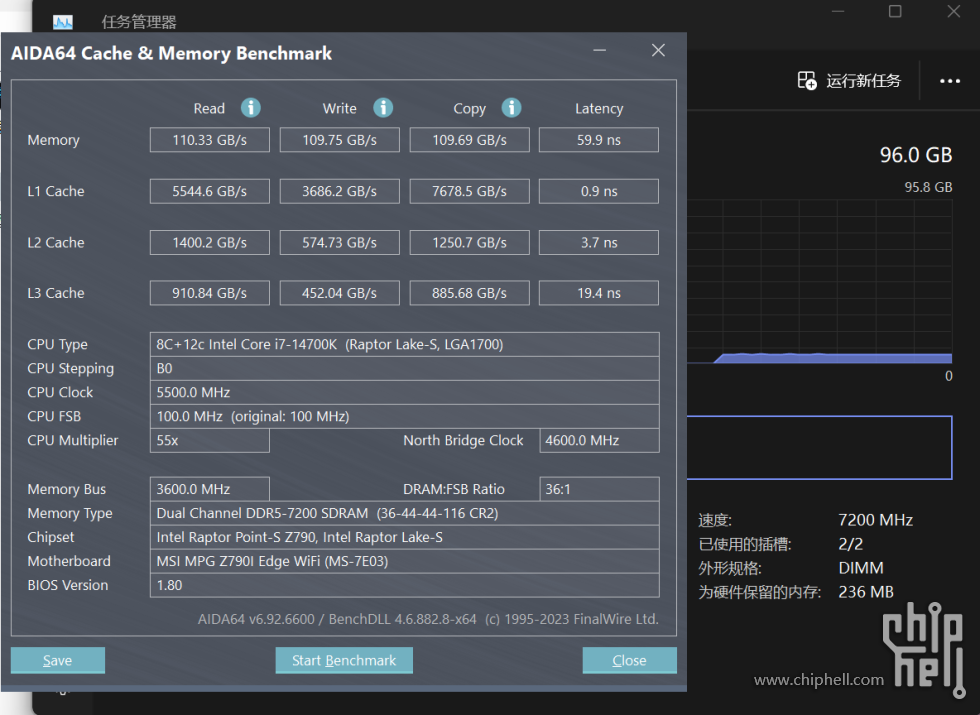Click North Bridge Clock field 4600.0 MHz
This screenshot has width=980, height=715.
click(x=599, y=441)
